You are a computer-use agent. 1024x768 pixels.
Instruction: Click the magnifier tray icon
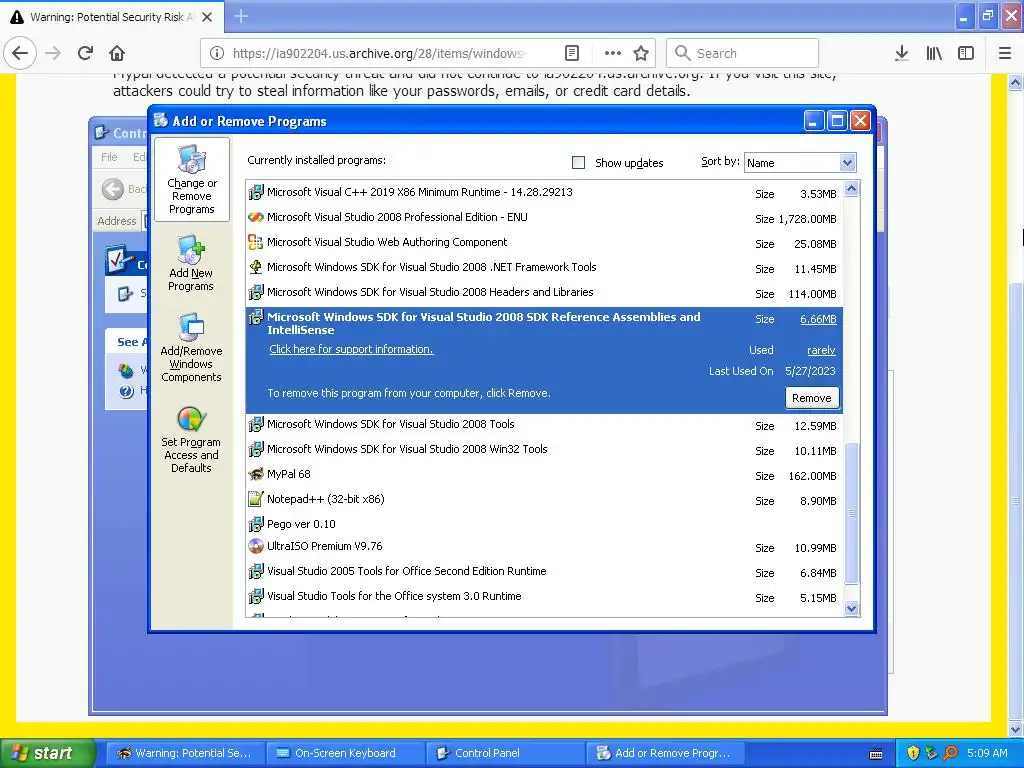pos(951,753)
